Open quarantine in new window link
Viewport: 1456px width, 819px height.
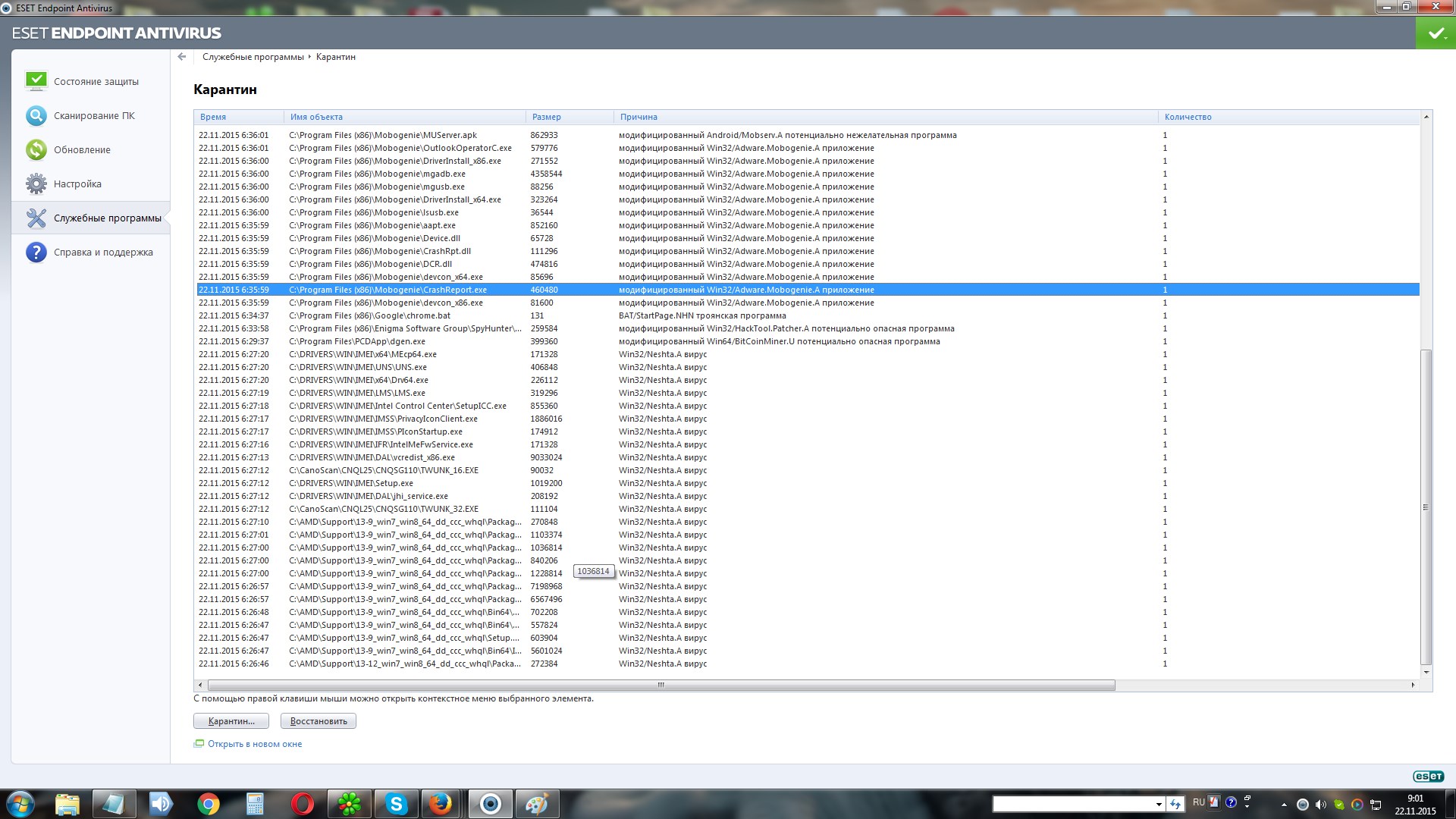[x=255, y=744]
